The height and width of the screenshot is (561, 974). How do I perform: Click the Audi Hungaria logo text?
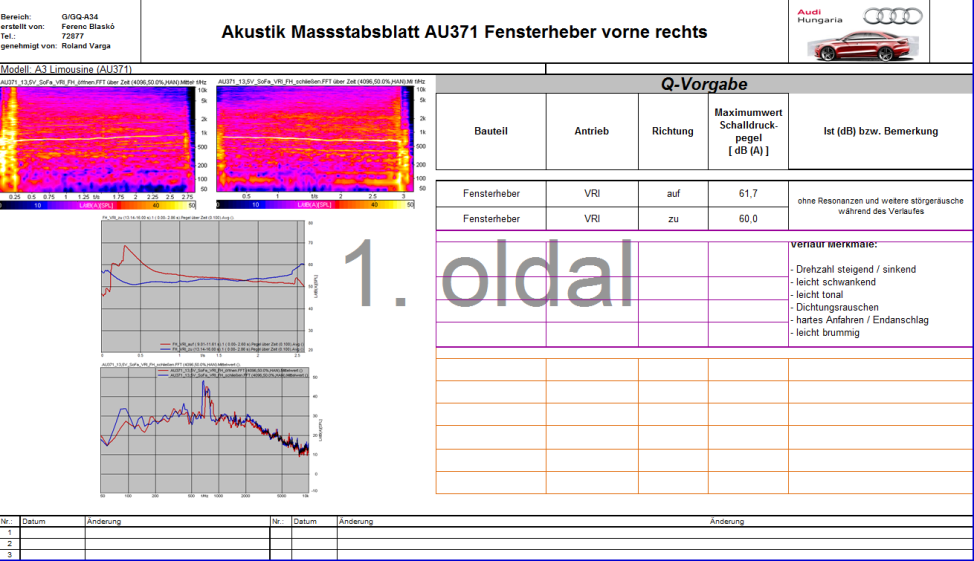(x=819, y=16)
